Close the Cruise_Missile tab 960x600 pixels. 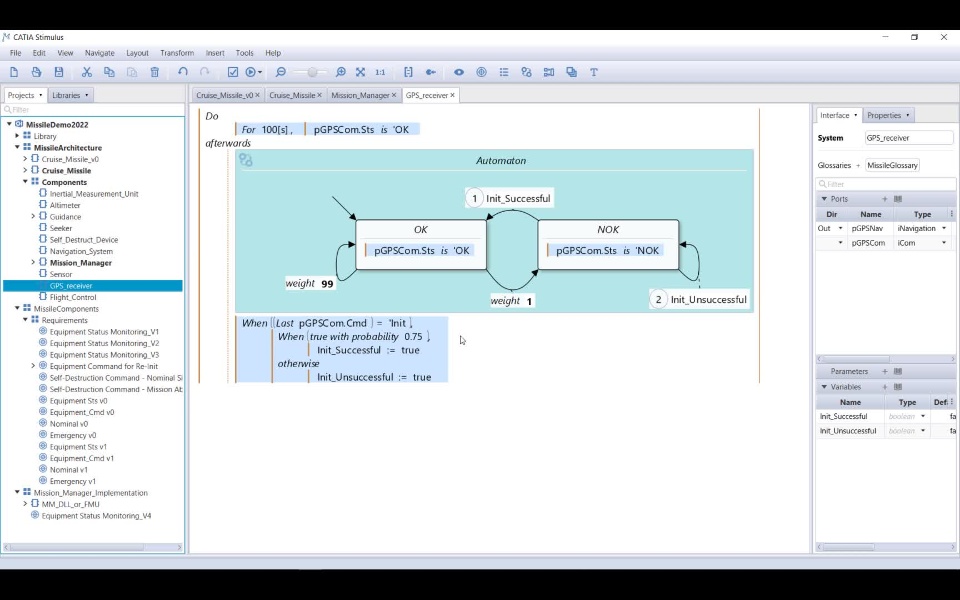[x=319, y=95]
